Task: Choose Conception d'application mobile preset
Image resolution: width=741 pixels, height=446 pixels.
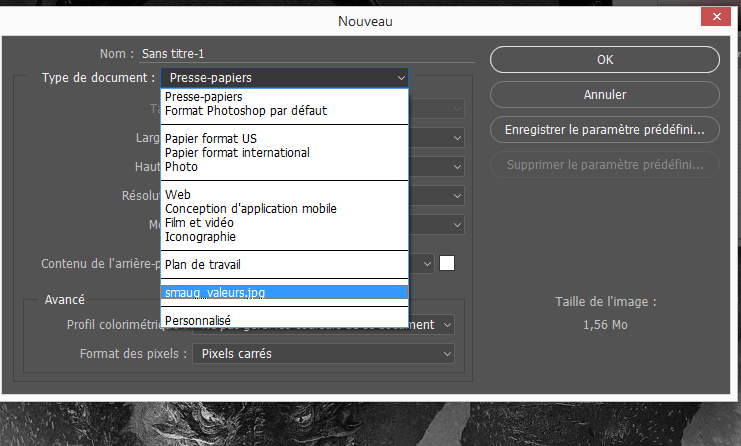Action: tap(250, 209)
